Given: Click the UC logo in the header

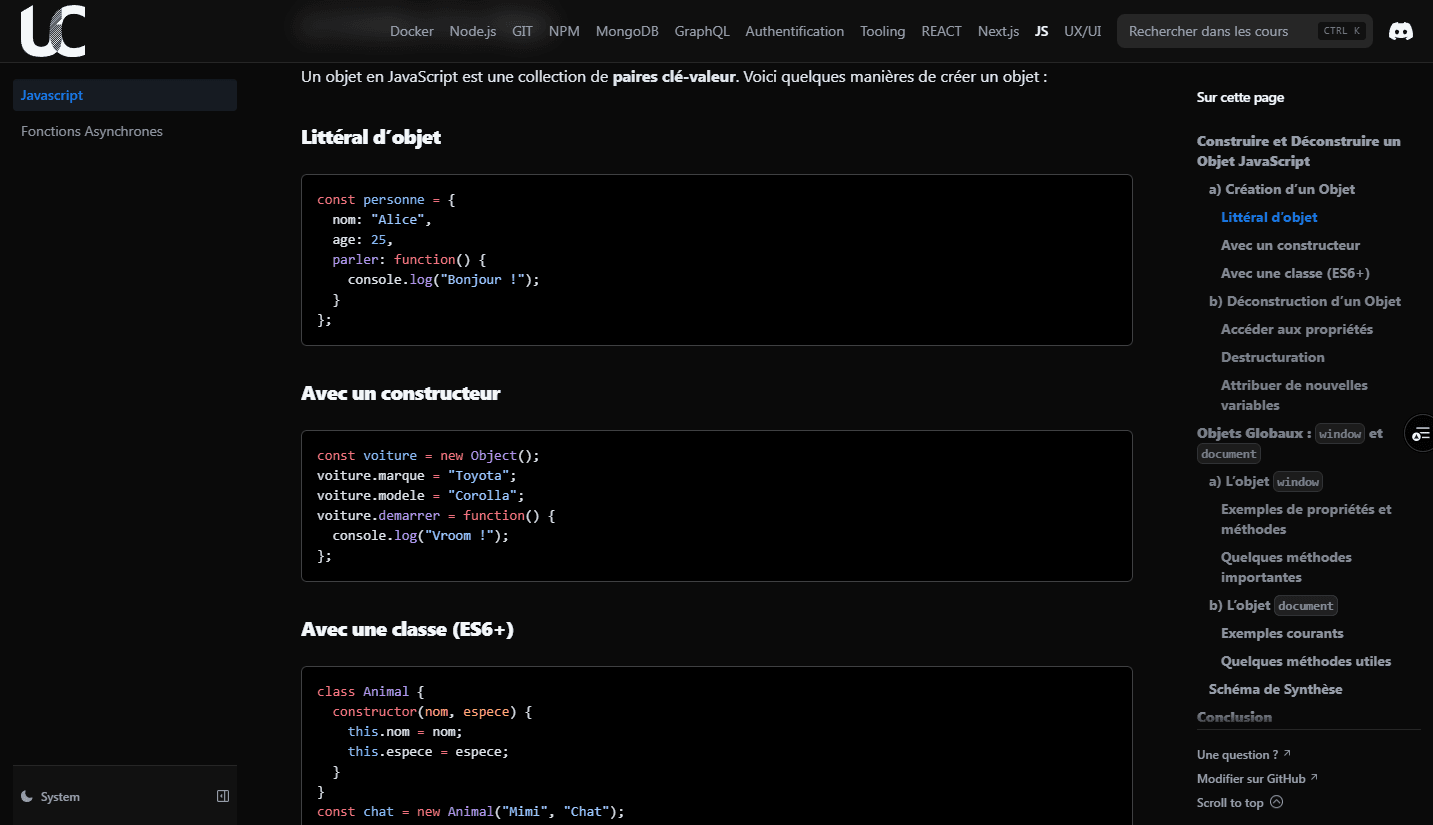Looking at the screenshot, I should click(x=53, y=31).
